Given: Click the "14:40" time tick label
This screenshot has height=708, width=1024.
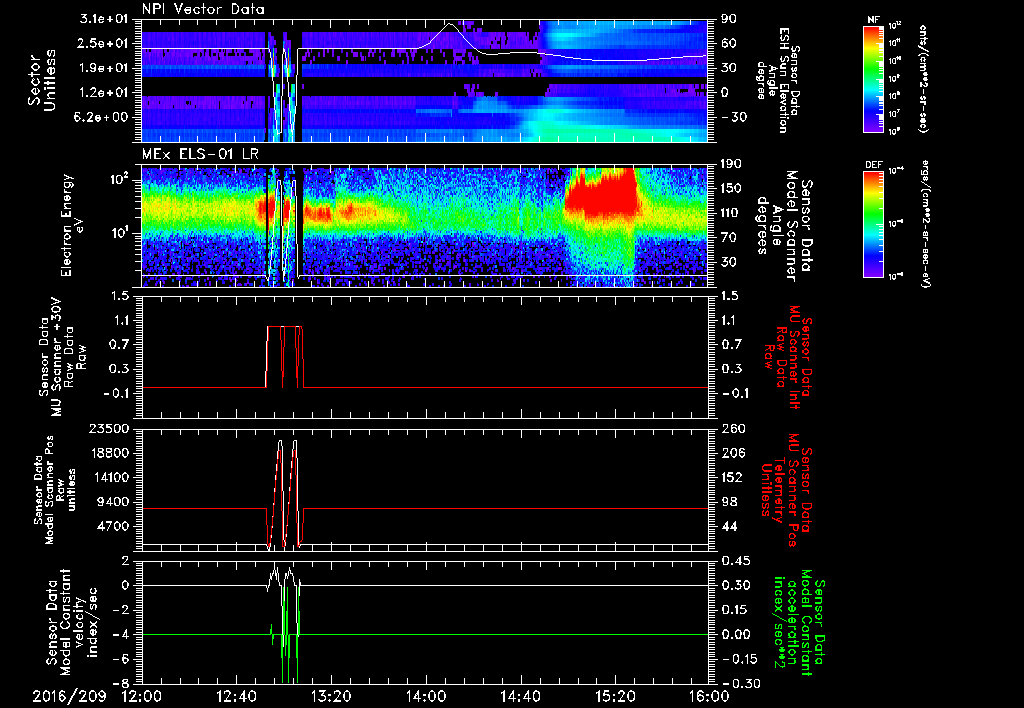Looking at the screenshot, I should (520, 696).
